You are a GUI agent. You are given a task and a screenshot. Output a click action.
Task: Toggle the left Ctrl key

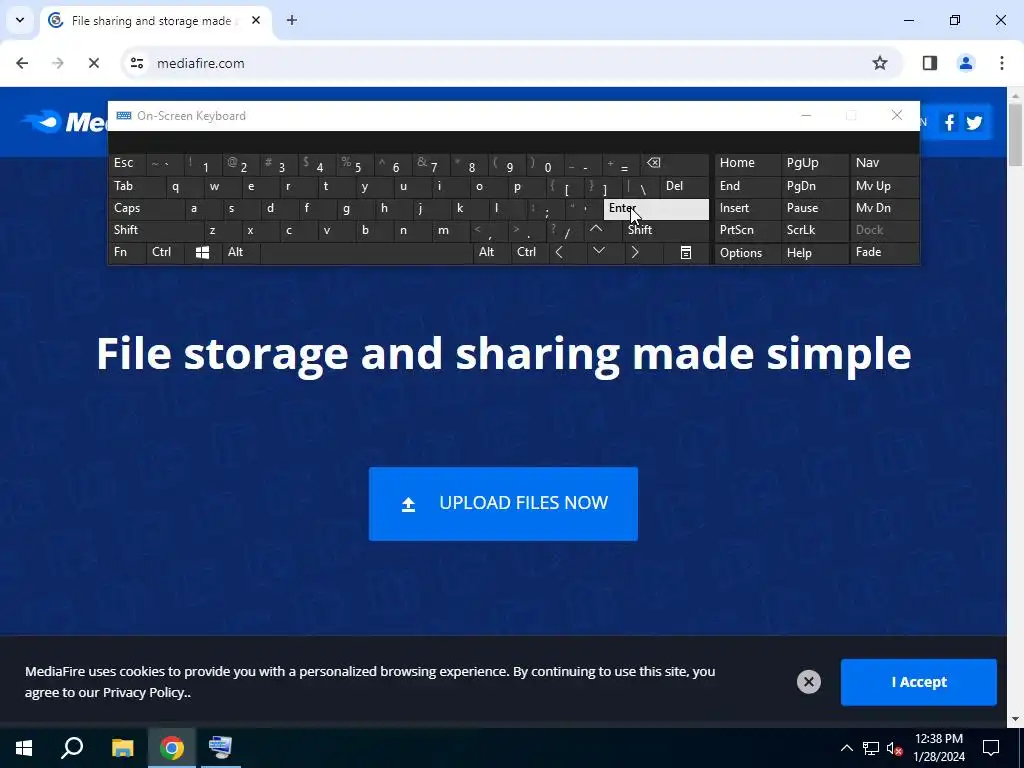[x=165, y=253]
